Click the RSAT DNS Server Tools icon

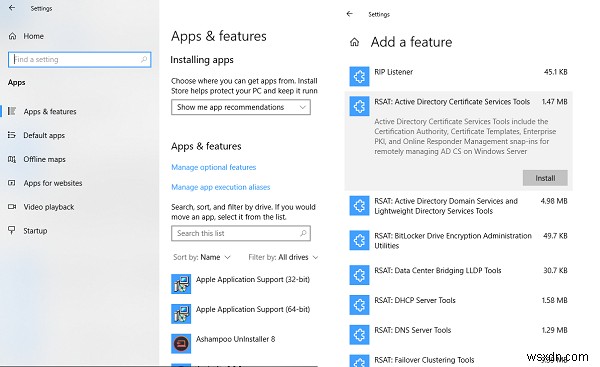359,335
